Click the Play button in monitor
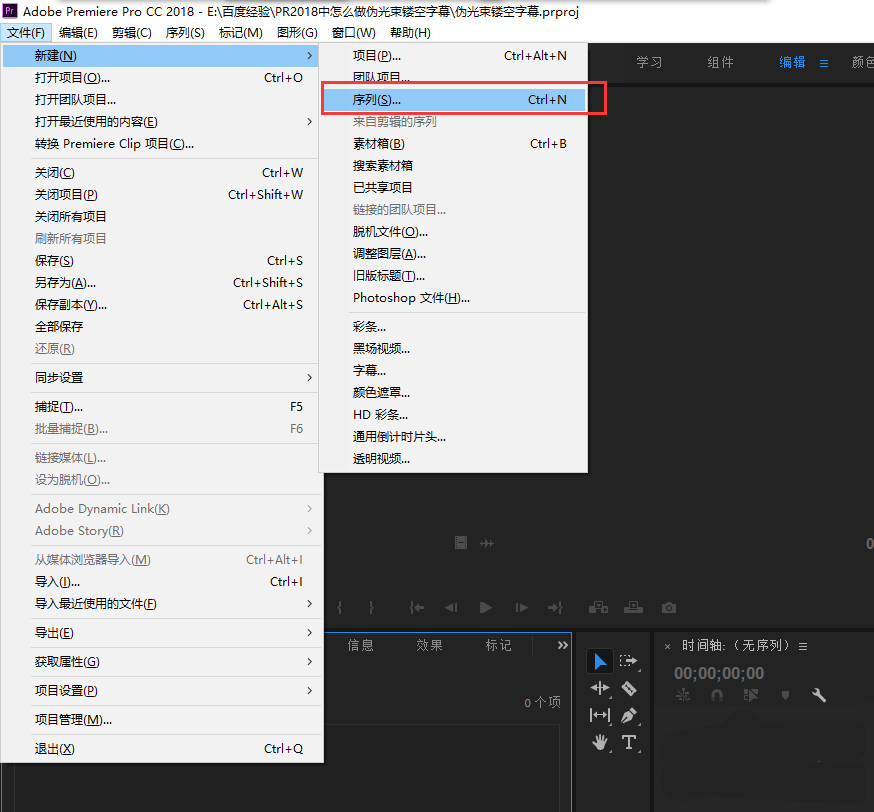This screenshot has width=874, height=812. (485, 607)
